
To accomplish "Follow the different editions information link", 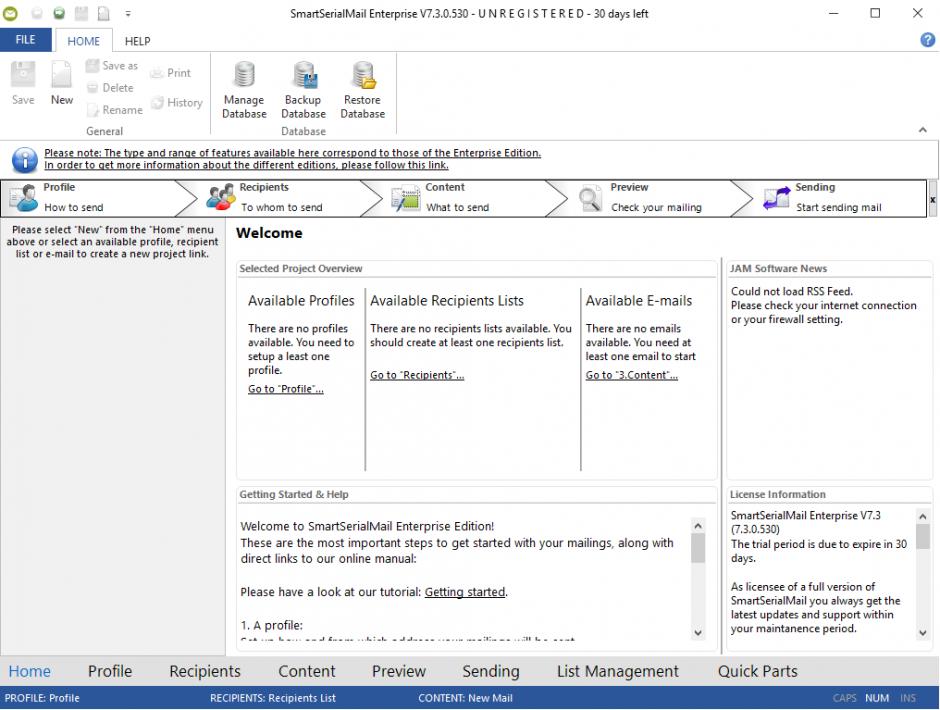I will [x=246, y=165].
